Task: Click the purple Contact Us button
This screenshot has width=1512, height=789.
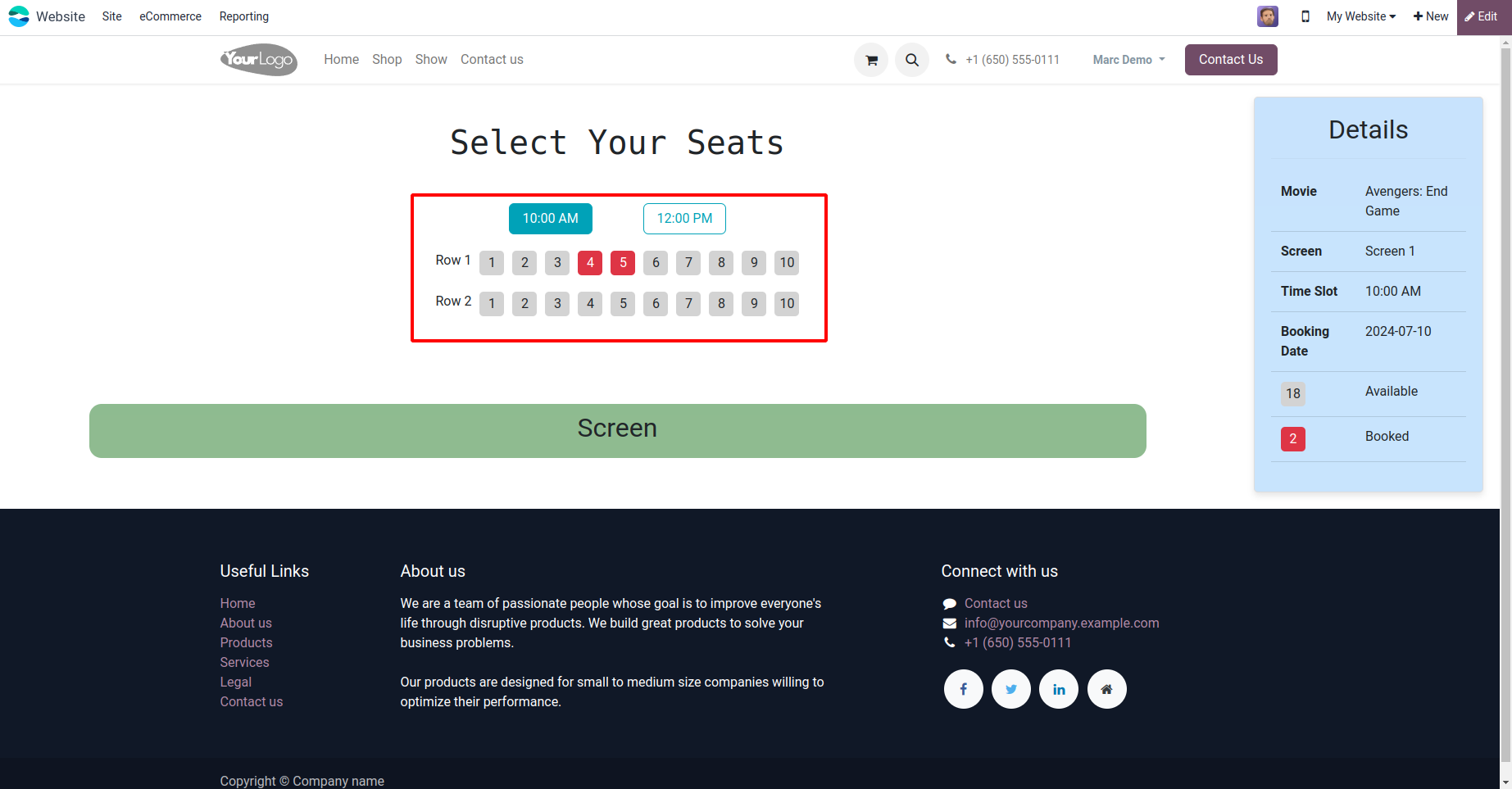Action: 1230,60
